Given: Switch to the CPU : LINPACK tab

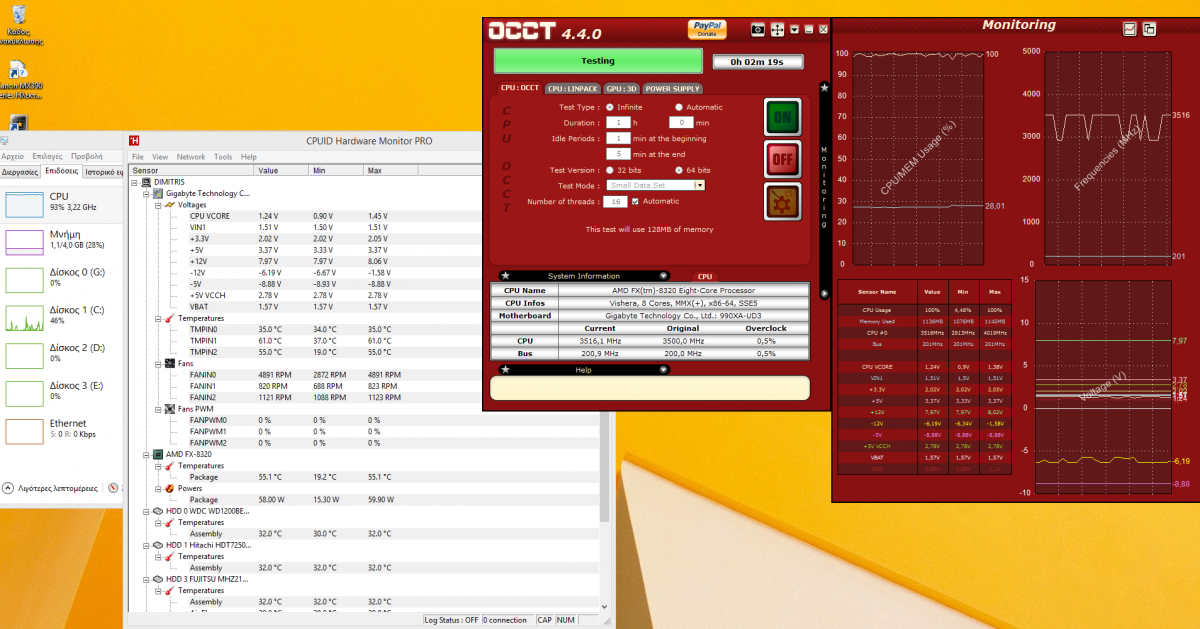Looking at the screenshot, I should tap(573, 89).
